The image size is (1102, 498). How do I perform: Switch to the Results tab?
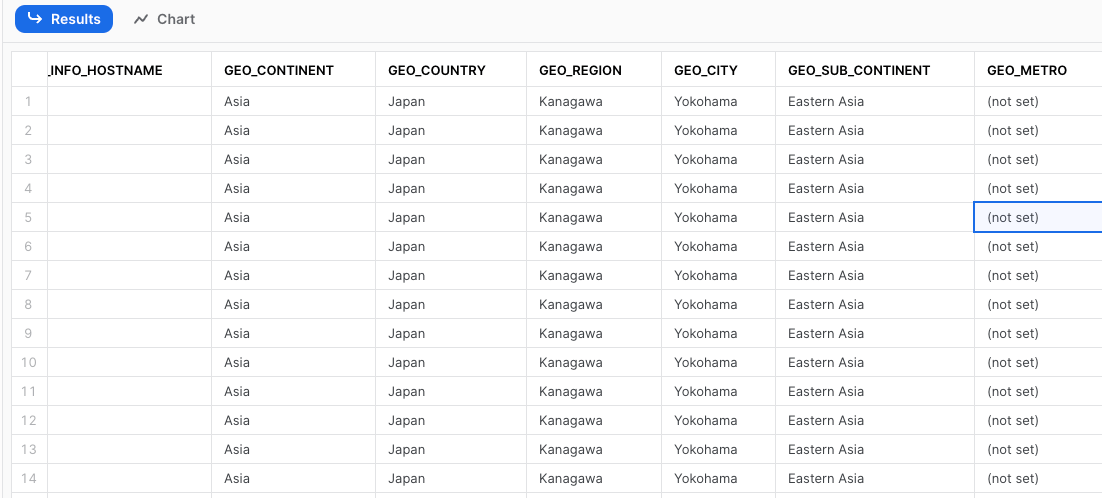coord(64,19)
